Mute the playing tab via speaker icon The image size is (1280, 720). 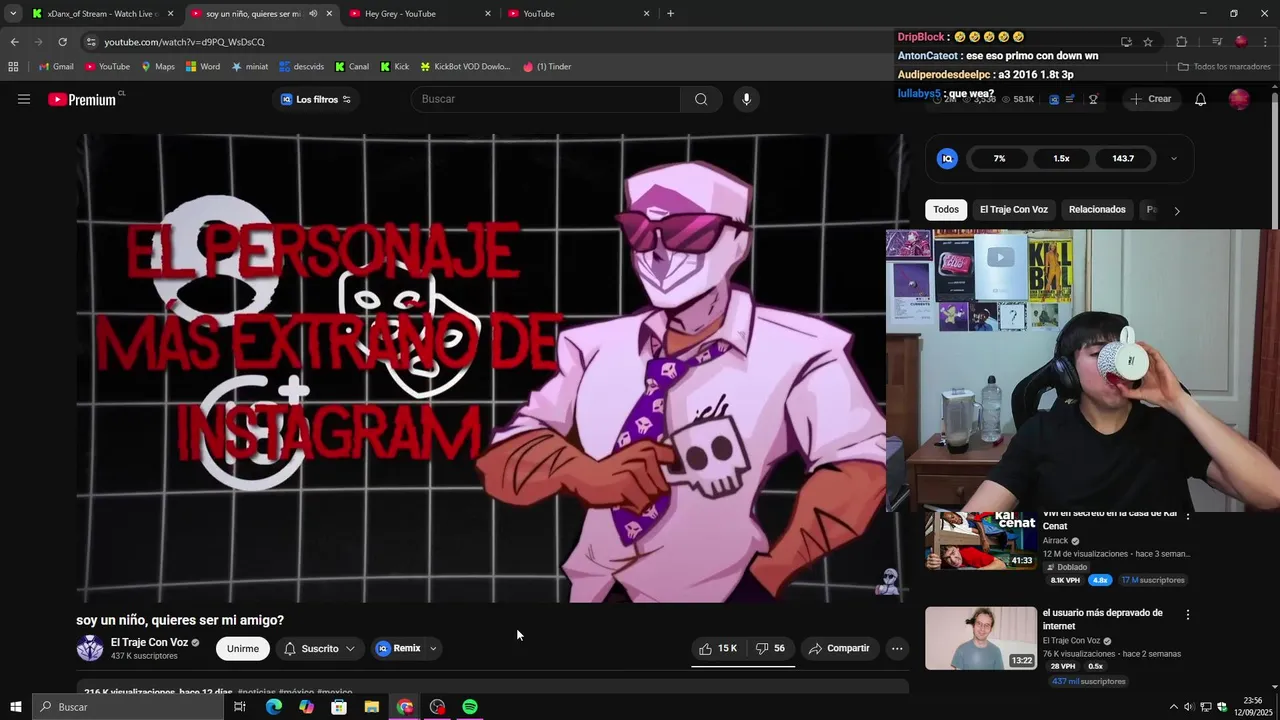pyautogui.click(x=313, y=14)
